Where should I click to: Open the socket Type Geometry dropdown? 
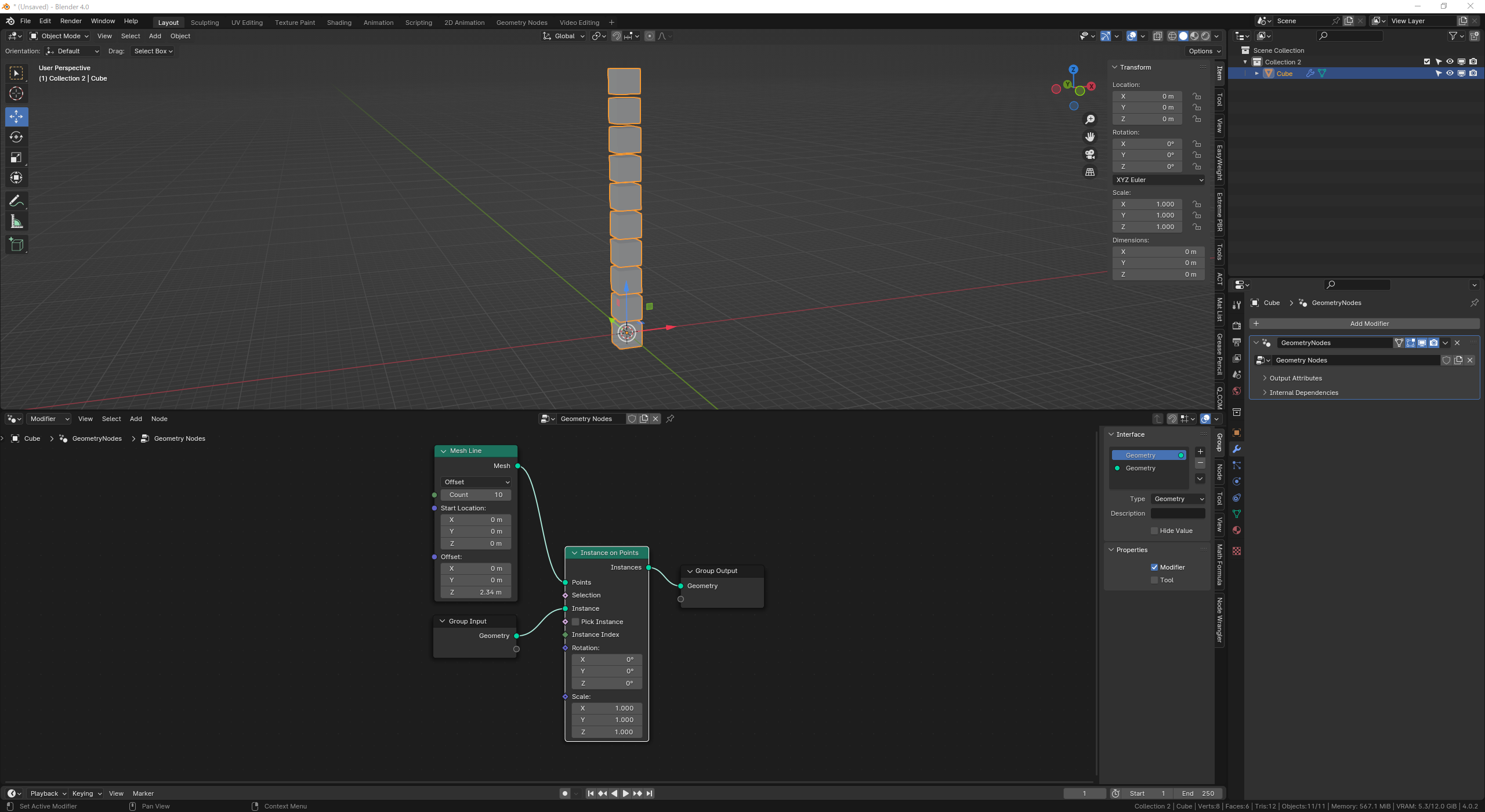pyautogui.click(x=1178, y=499)
